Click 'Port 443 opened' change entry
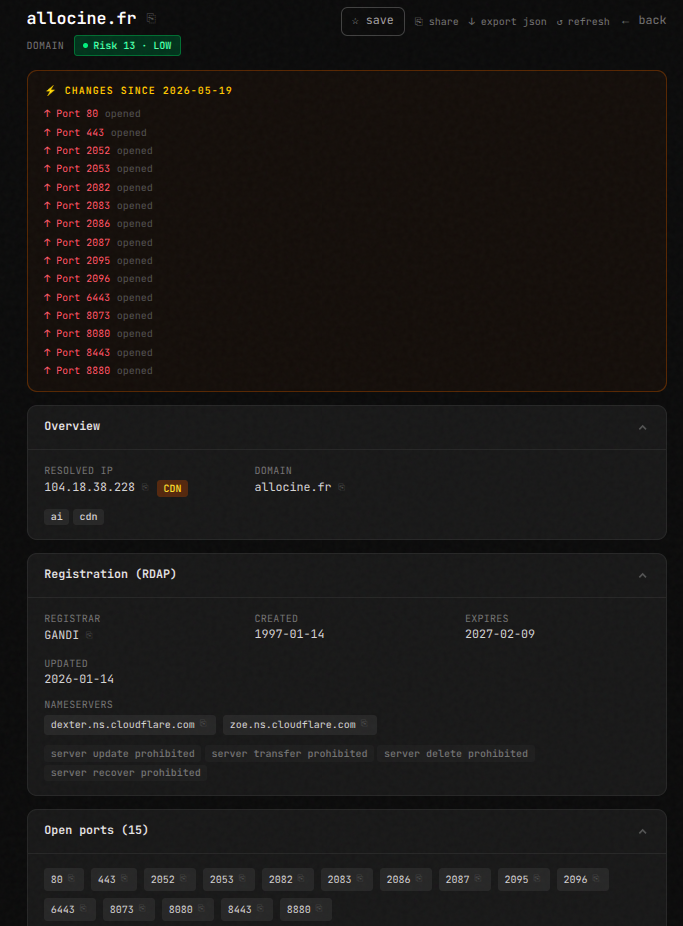This screenshot has height=926, width=683. (95, 132)
